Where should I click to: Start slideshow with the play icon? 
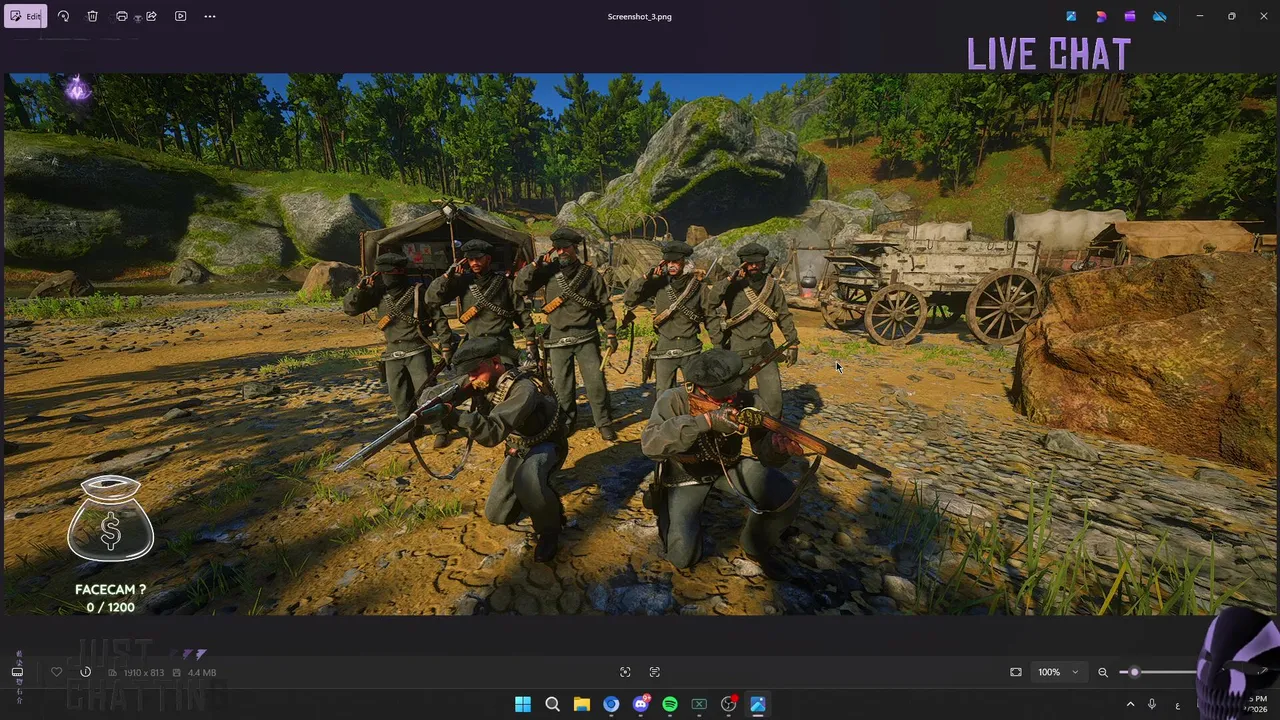181,16
